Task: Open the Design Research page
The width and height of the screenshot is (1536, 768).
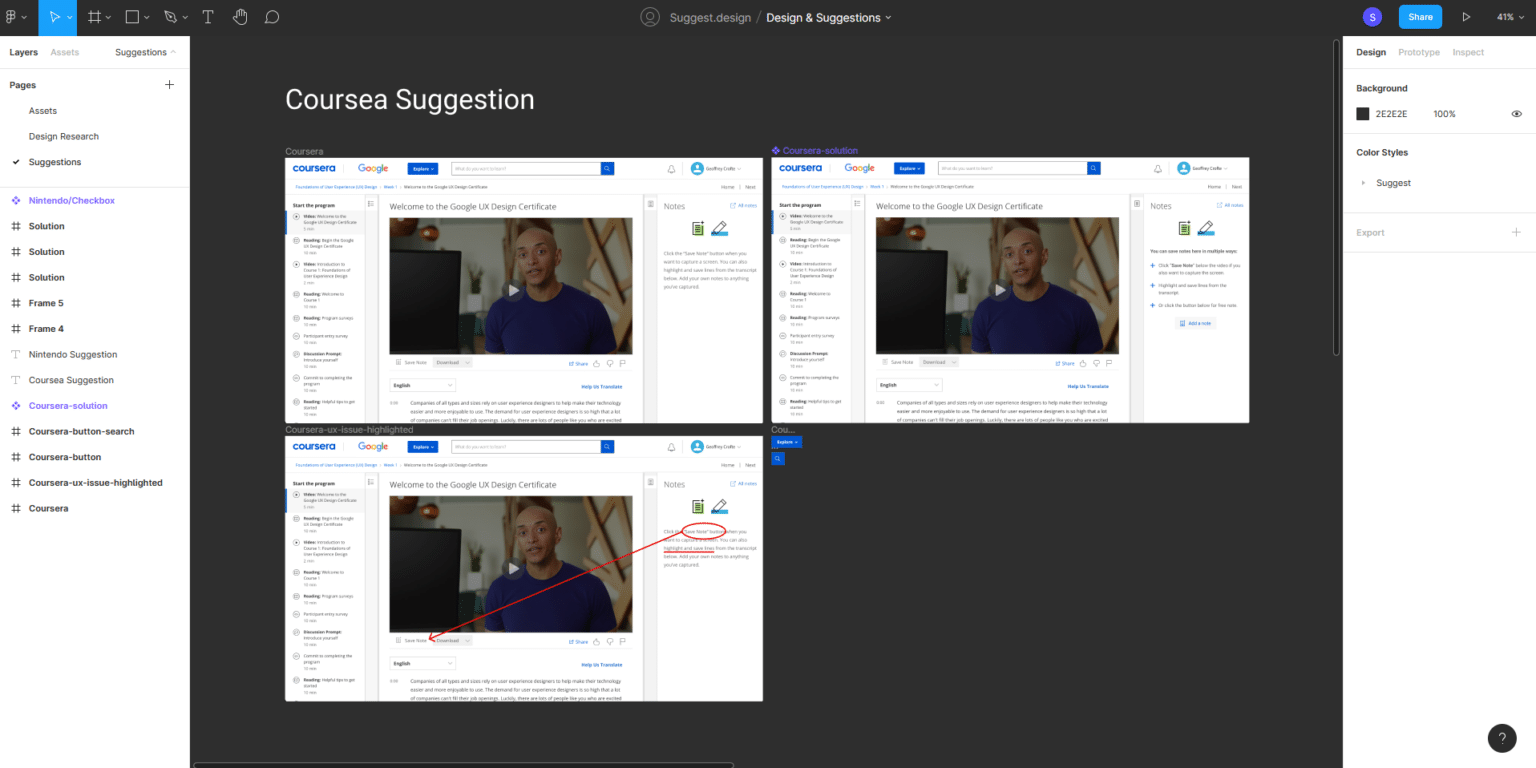Action: point(64,136)
